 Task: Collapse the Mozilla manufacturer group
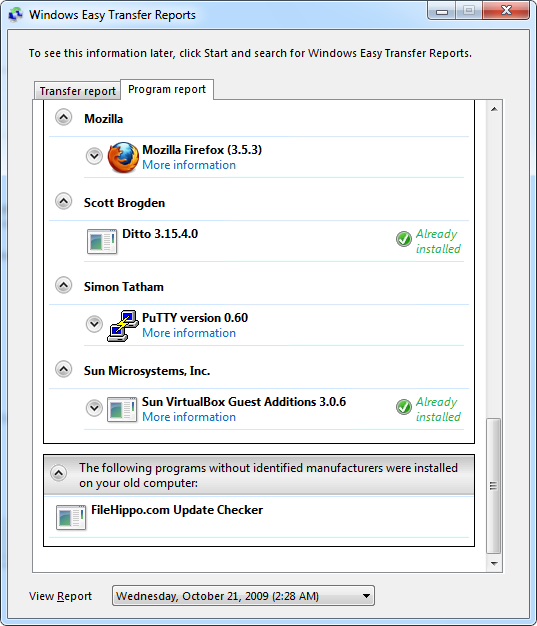point(63,117)
